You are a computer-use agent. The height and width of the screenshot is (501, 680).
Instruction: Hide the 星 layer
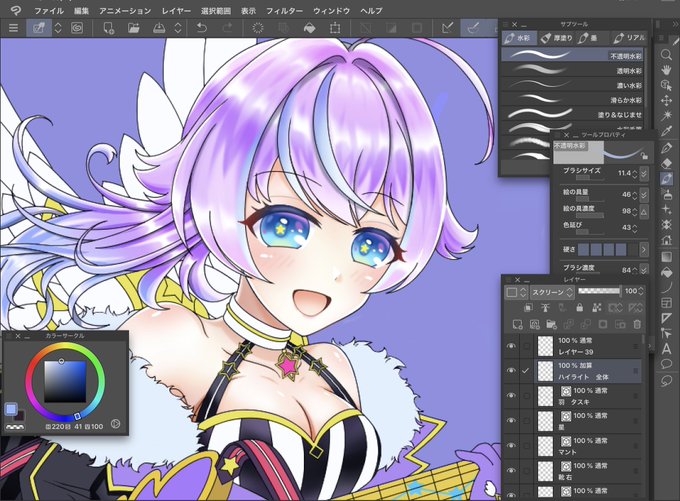511,421
